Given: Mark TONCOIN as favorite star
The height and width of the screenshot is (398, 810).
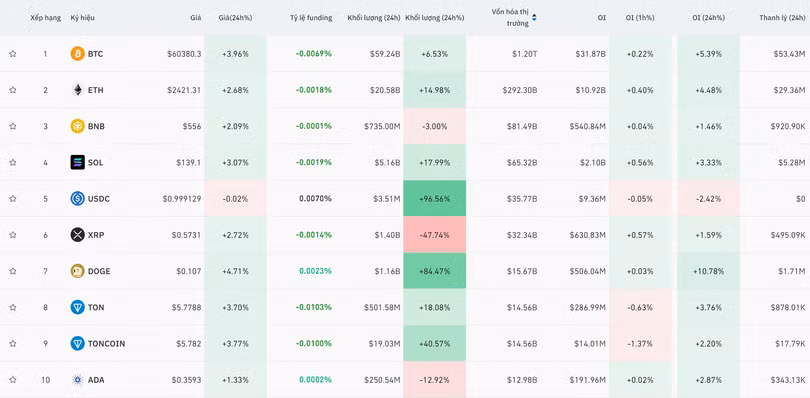Looking at the screenshot, I should [13, 343].
